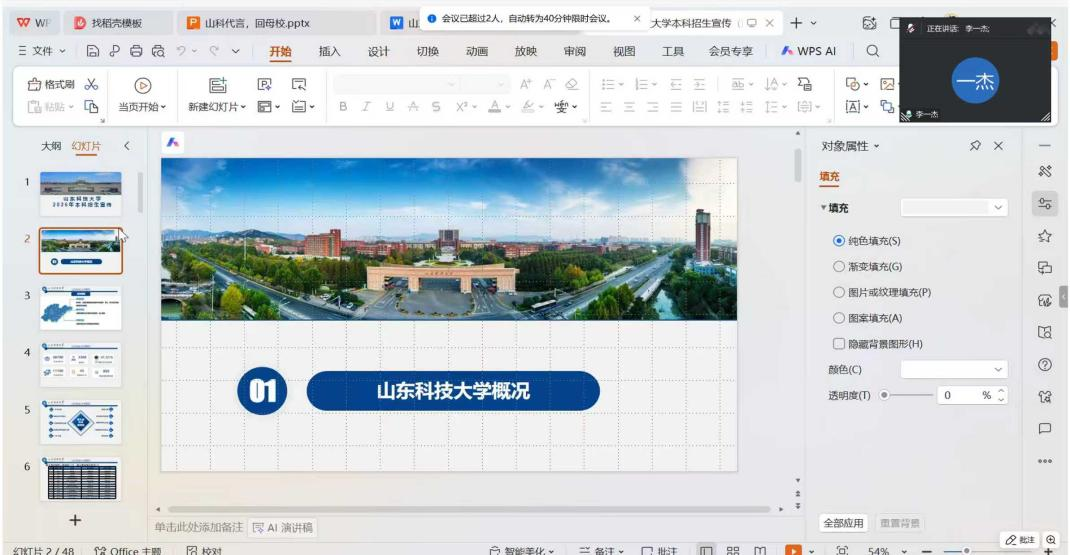Select the 渐变填充(G) radio option
The image size is (1070, 555).
tap(839, 267)
